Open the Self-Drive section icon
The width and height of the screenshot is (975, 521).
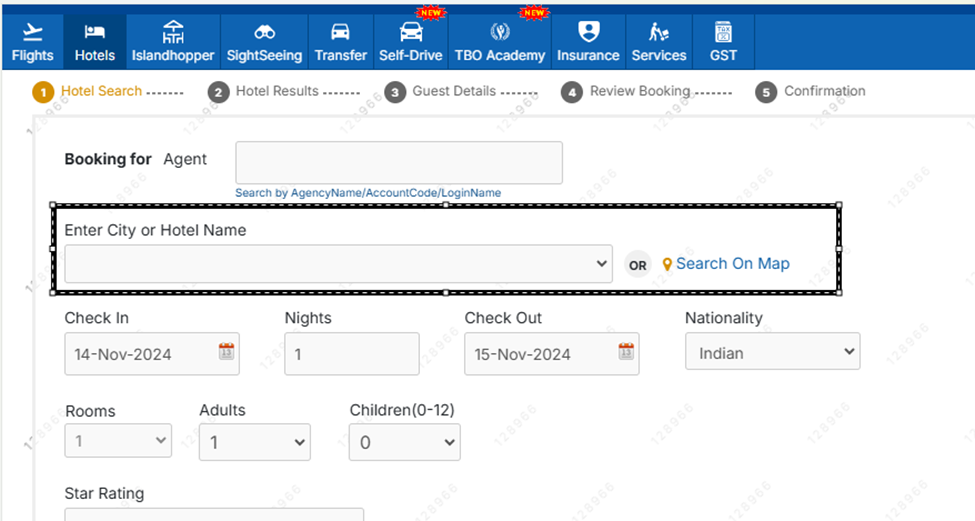(x=410, y=32)
